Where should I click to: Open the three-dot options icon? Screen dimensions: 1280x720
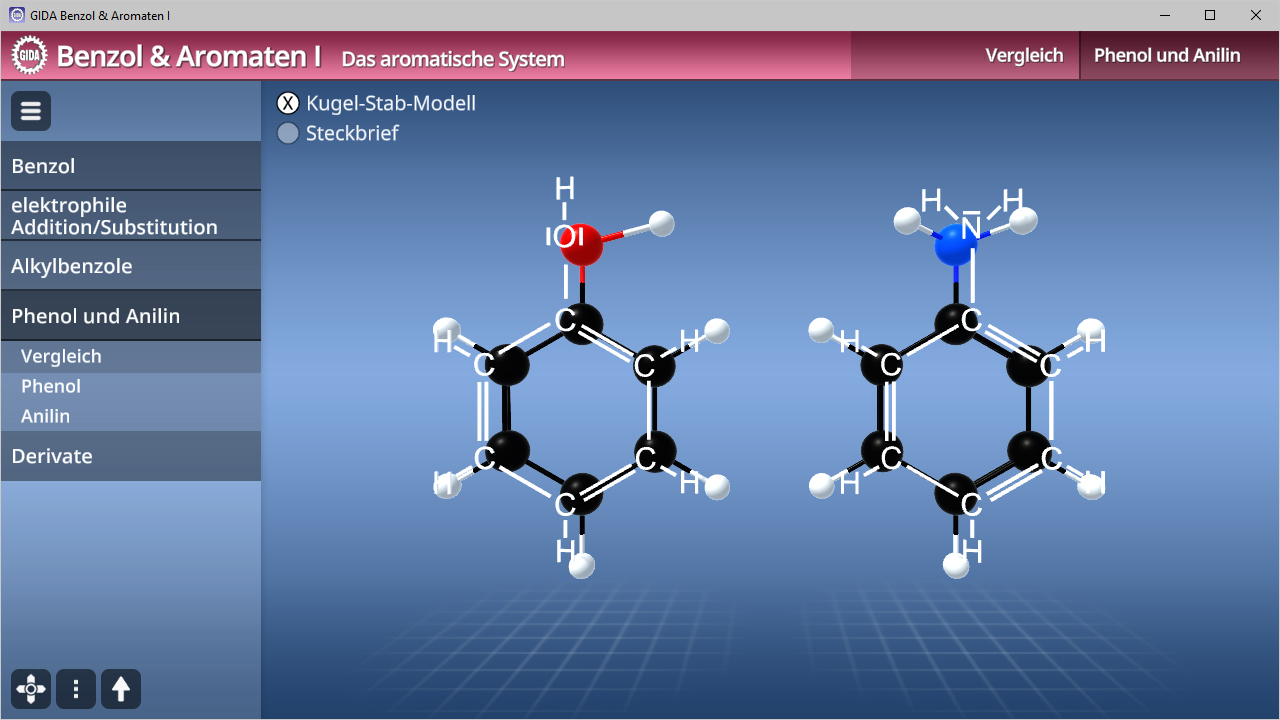click(76, 689)
